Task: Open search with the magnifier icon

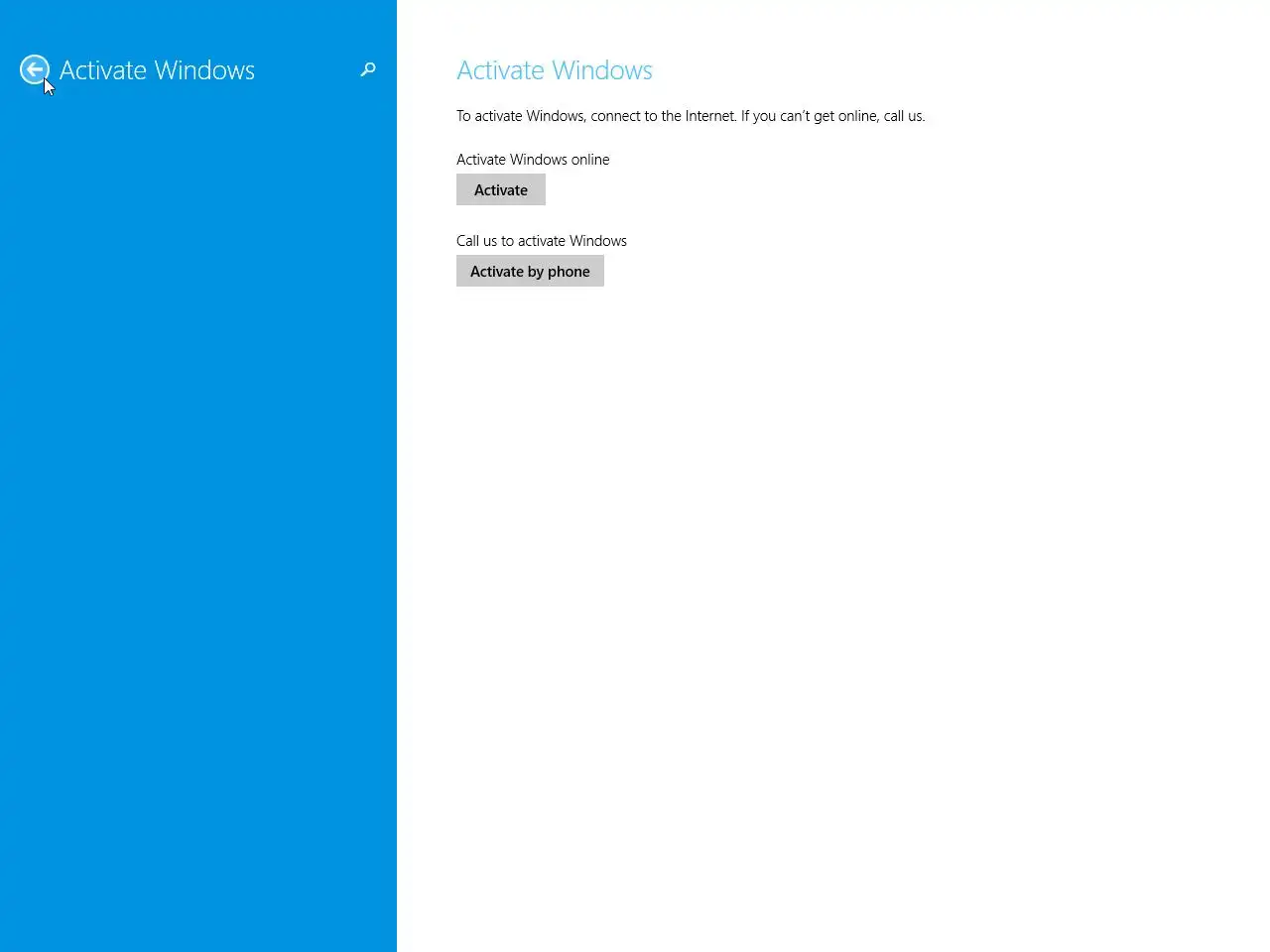Action: 368,69
